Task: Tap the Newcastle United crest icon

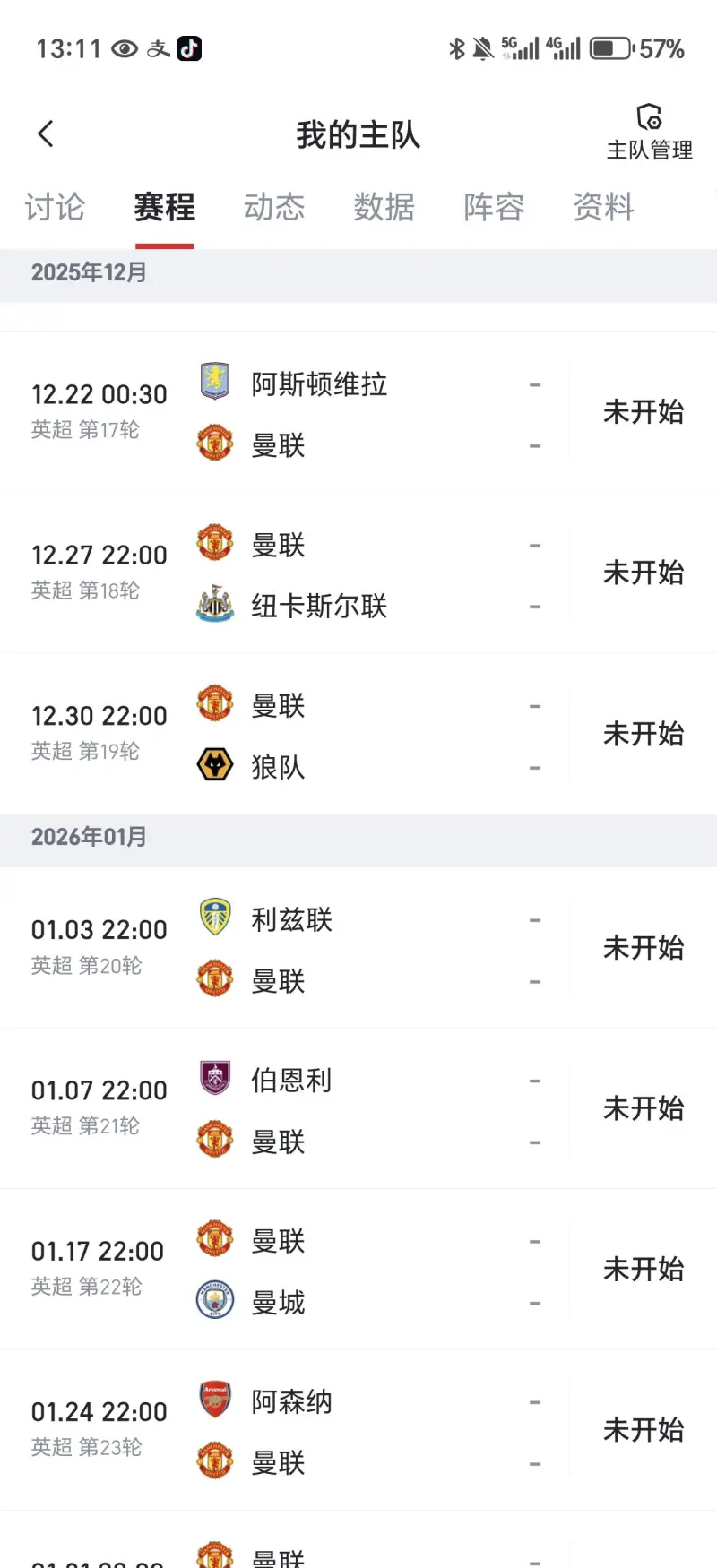Action: click(x=215, y=605)
